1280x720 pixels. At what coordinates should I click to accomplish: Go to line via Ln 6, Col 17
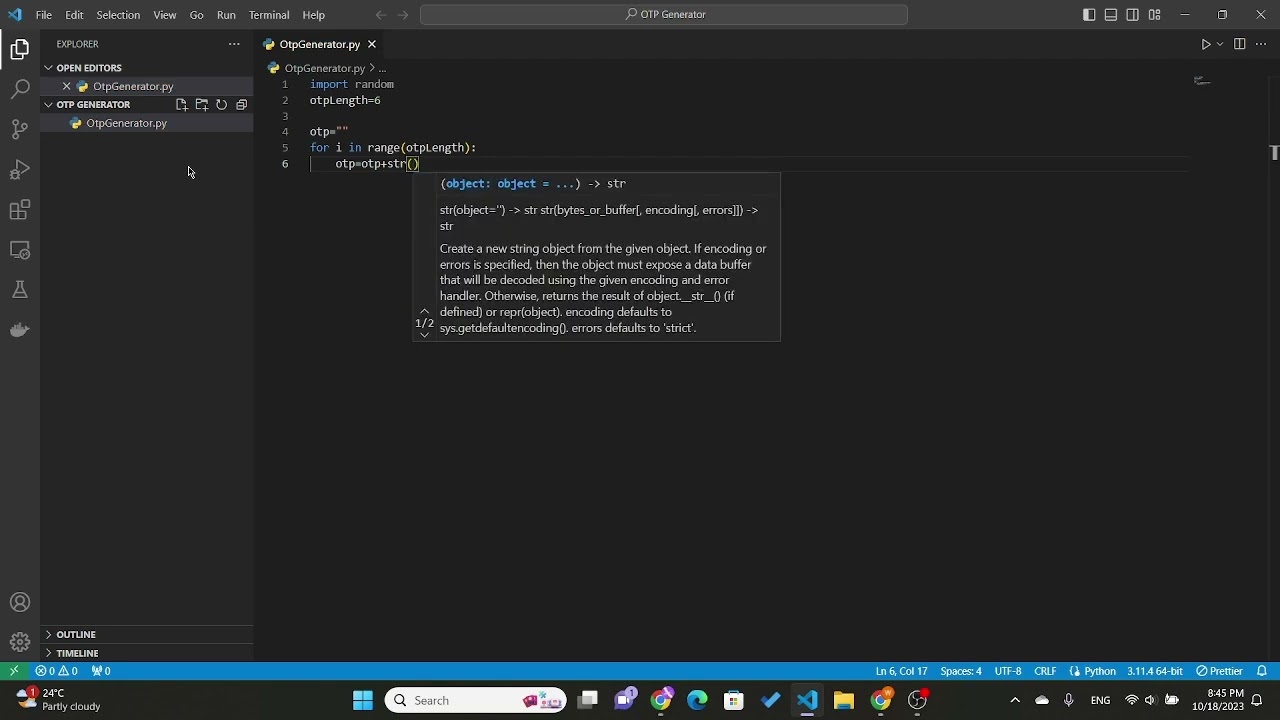click(901, 671)
